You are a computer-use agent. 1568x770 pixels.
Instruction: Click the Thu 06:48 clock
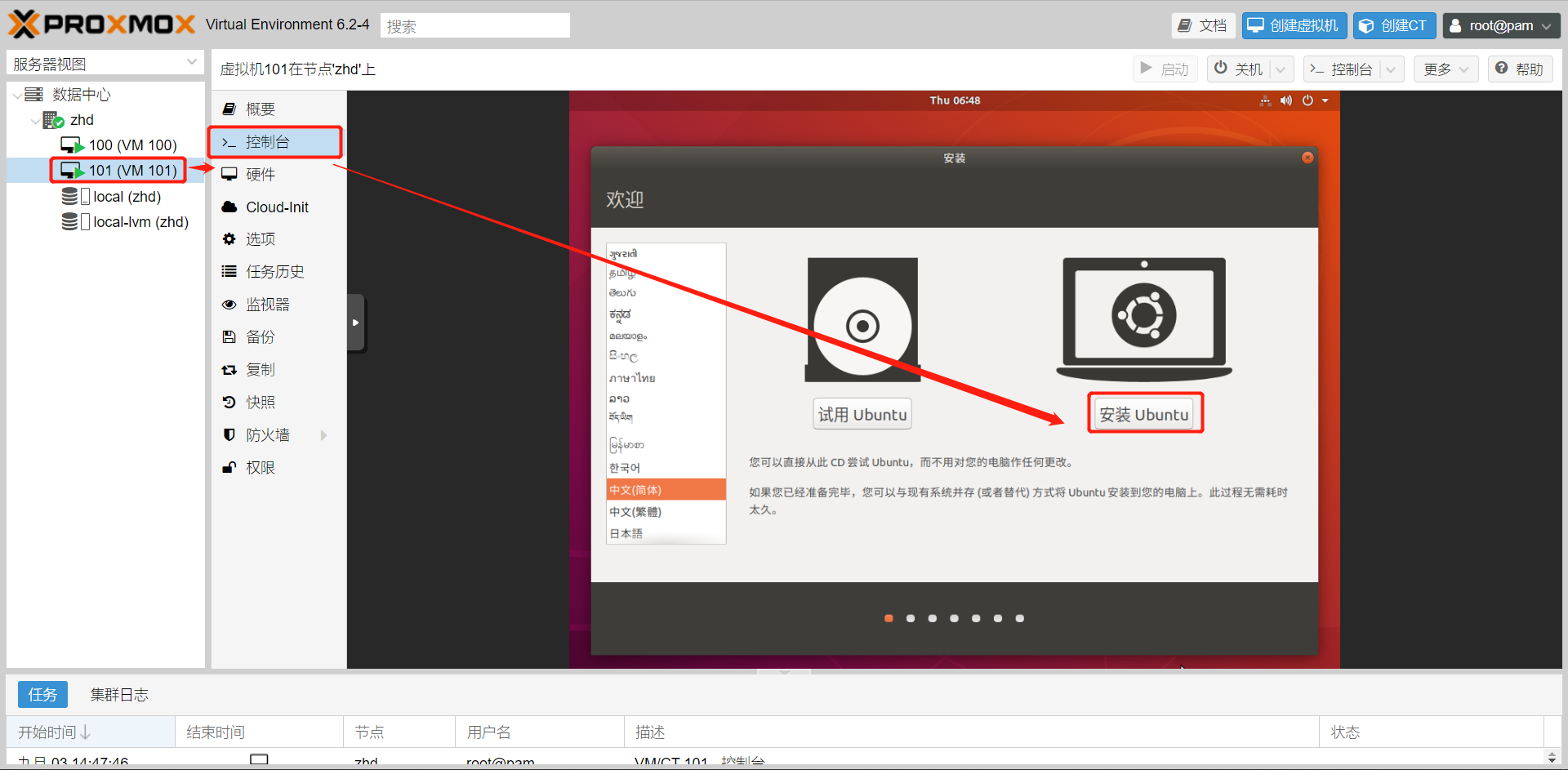tap(955, 100)
